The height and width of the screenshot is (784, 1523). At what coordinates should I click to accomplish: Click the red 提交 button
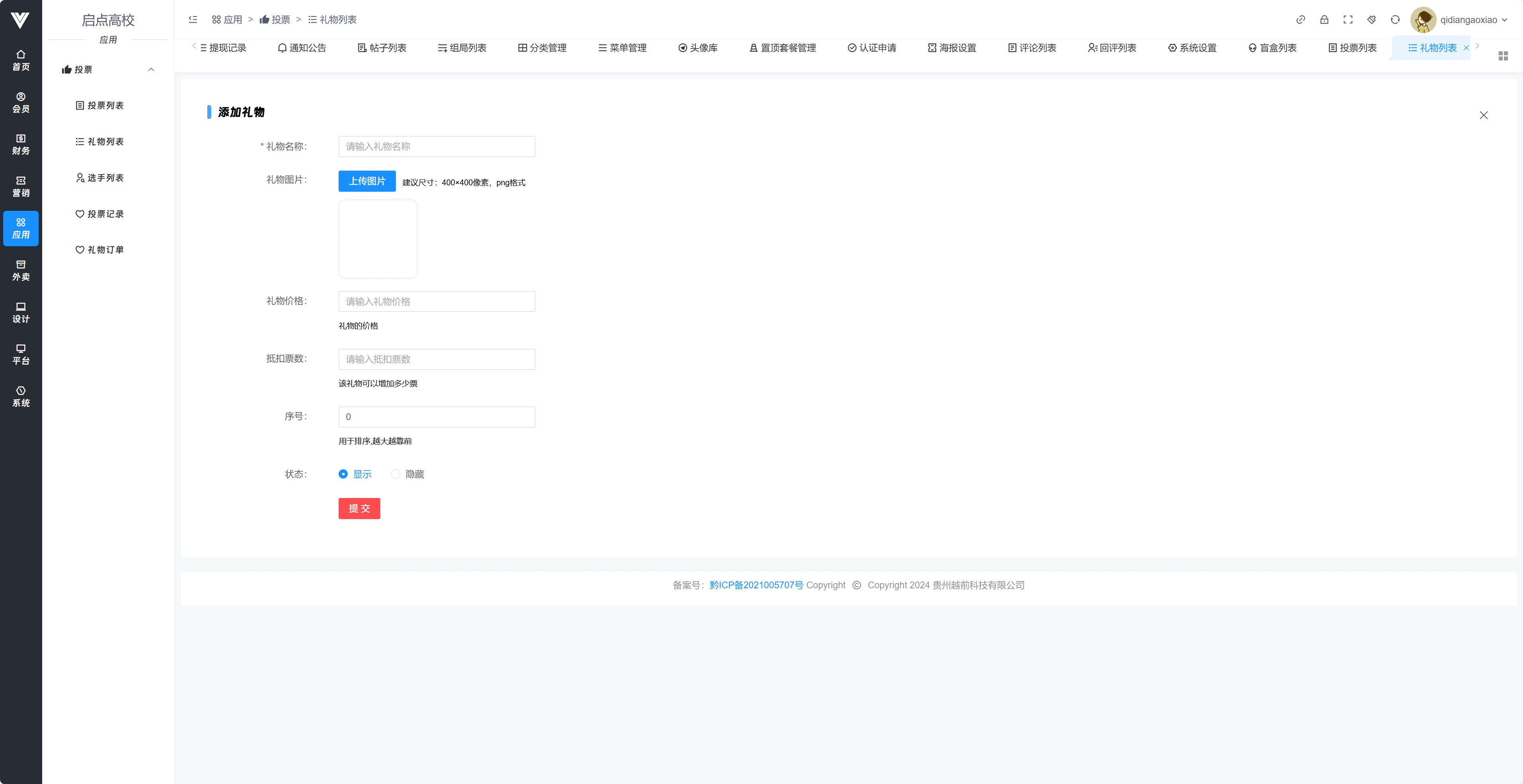359,508
